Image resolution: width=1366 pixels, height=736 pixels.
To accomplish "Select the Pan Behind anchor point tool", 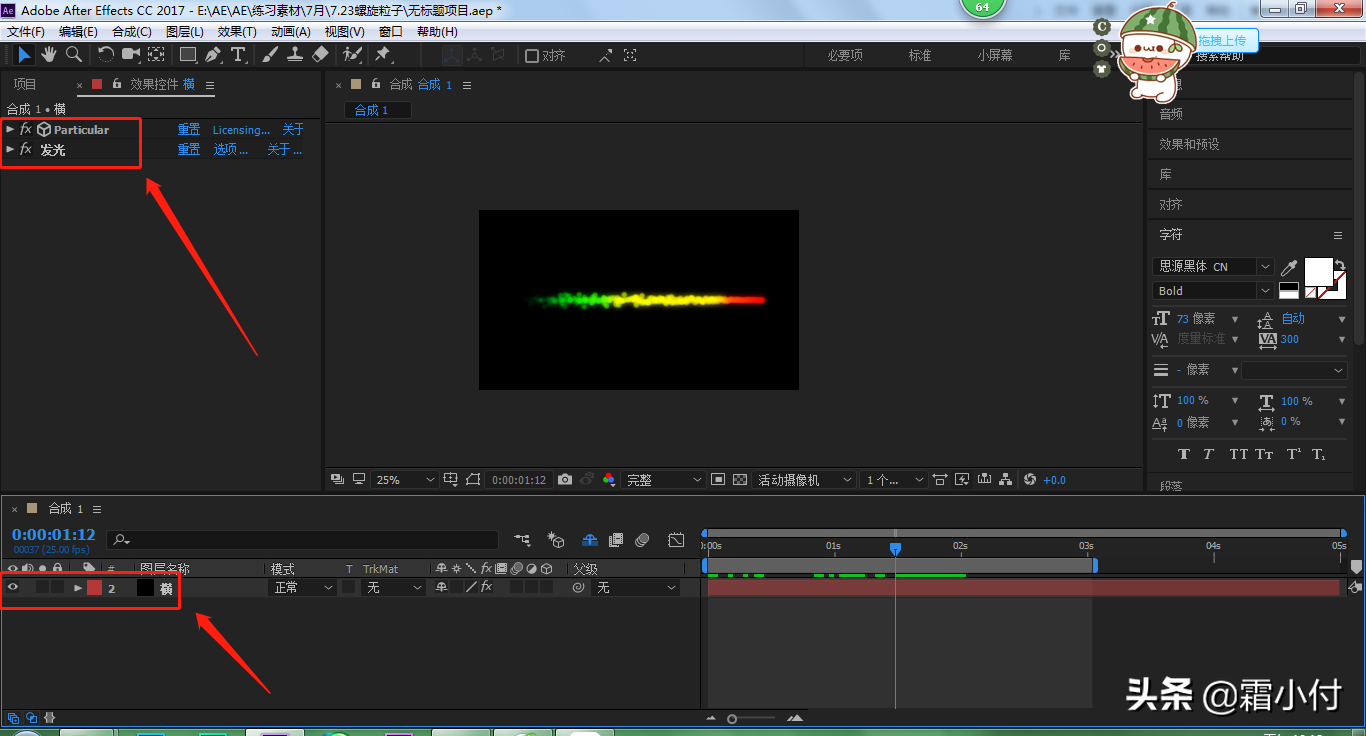I will [156, 54].
